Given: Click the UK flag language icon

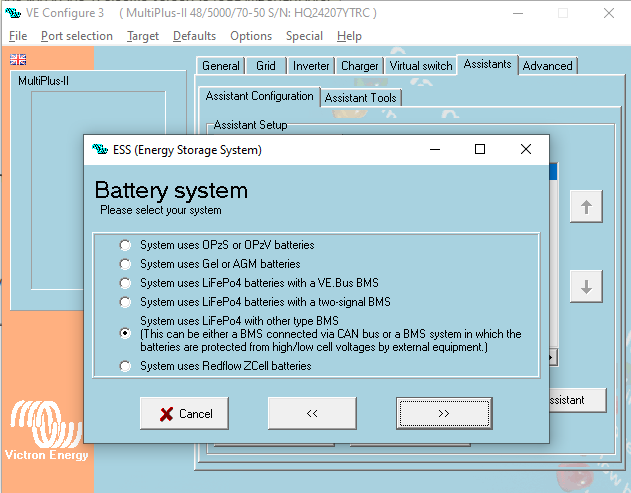Looking at the screenshot, I should pos(18,60).
